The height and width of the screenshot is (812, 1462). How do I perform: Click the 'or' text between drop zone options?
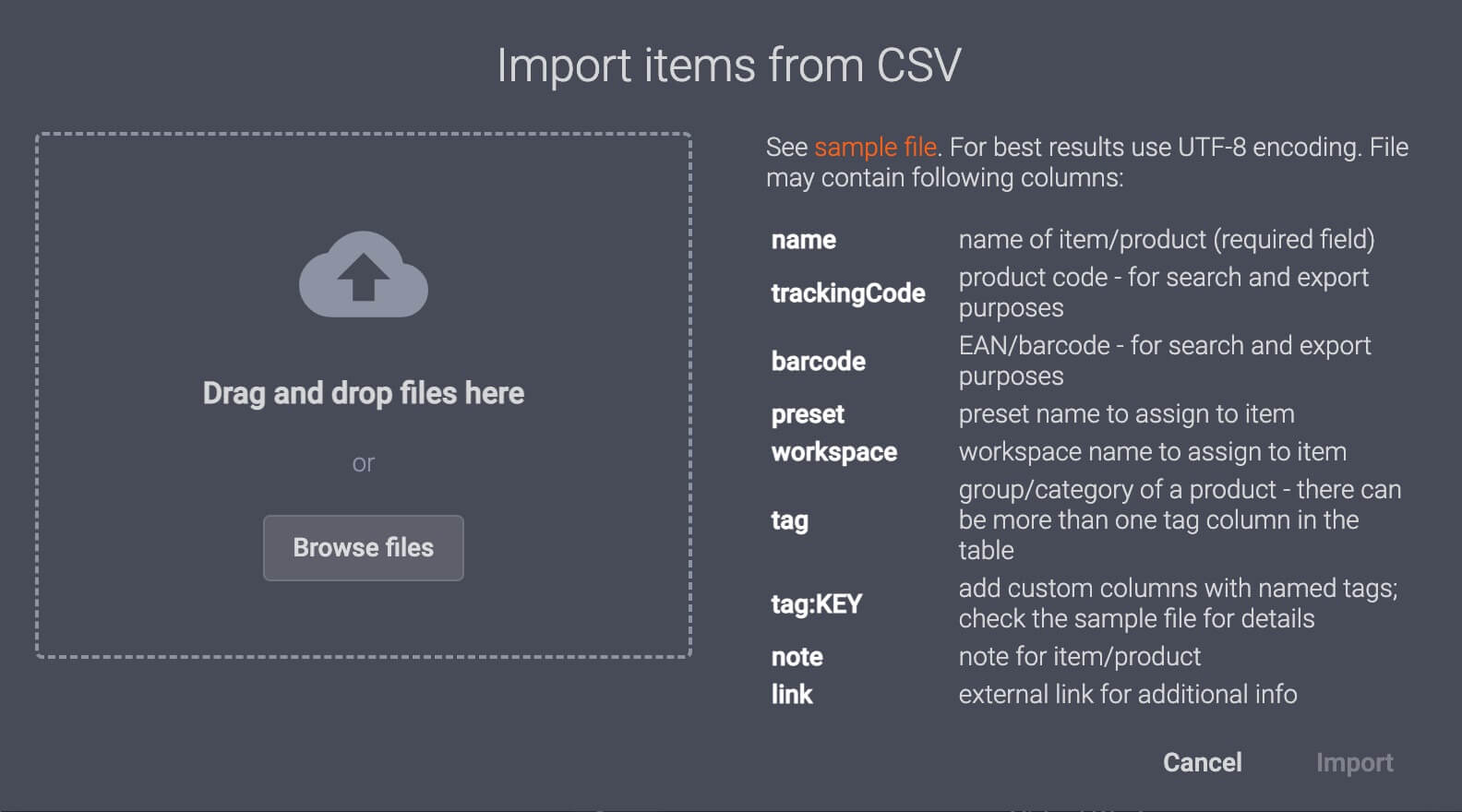pos(363,462)
